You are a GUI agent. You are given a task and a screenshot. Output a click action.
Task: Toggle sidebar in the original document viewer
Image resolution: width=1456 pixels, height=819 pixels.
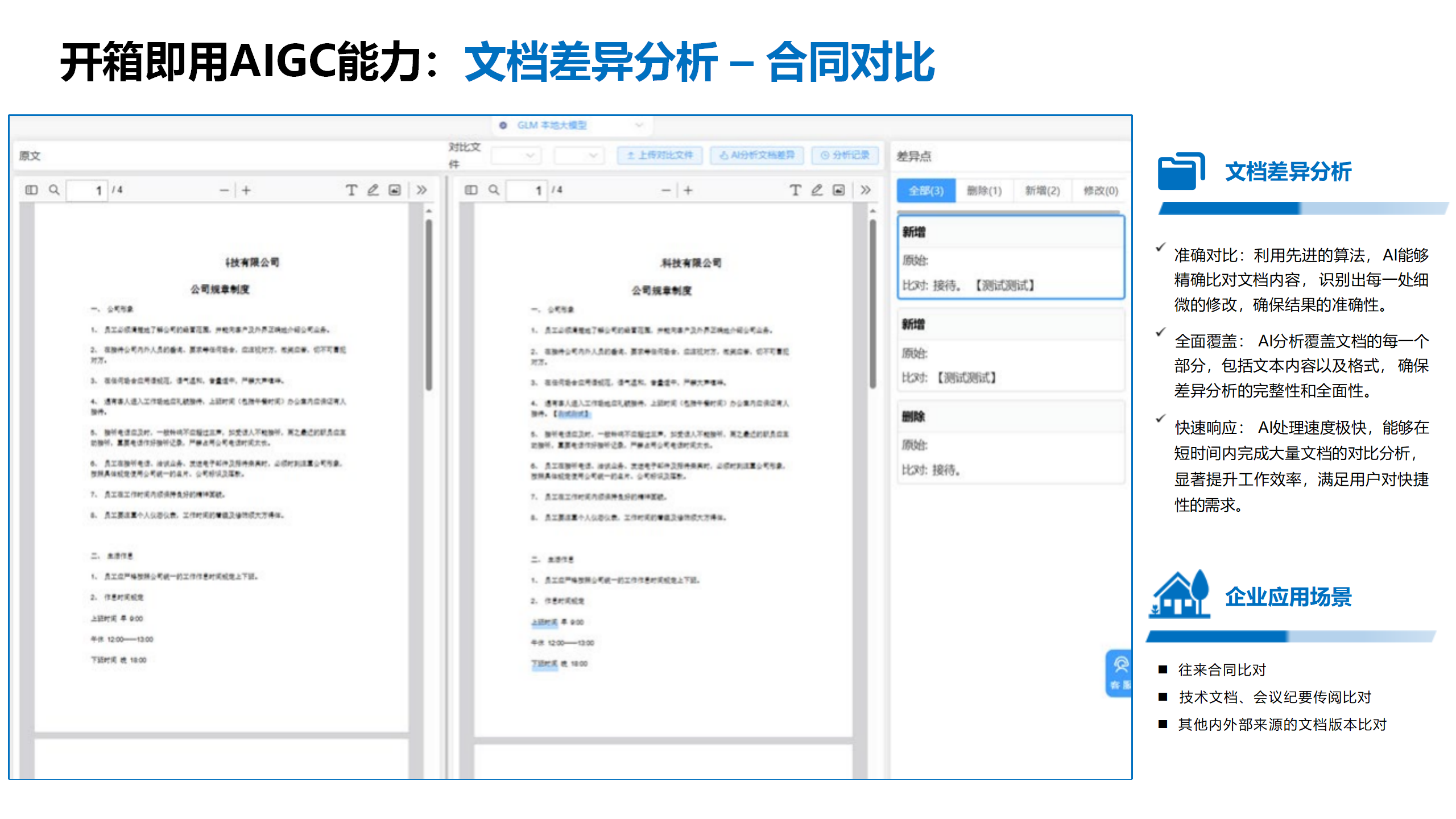[31, 190]
